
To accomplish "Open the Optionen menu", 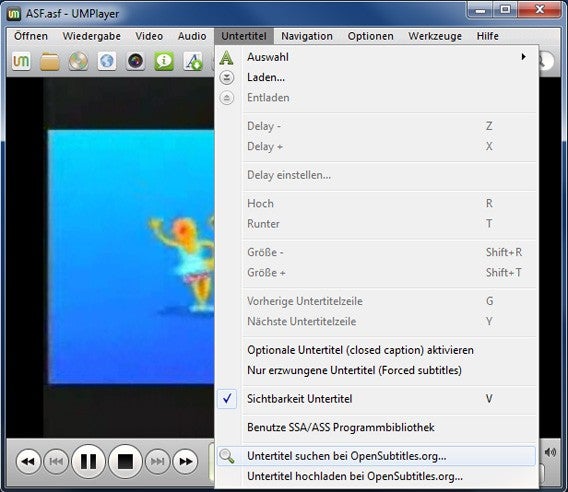I will [x=371, y=36].
